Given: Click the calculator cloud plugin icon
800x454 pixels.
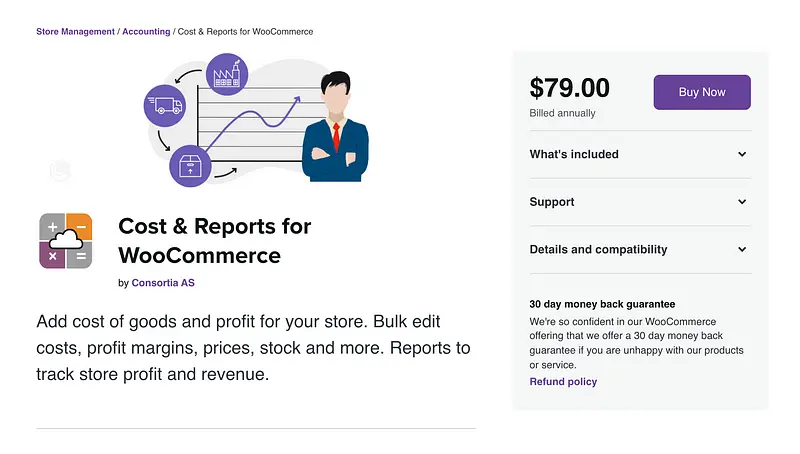Looking at the screenshot, I should (66, 241).
